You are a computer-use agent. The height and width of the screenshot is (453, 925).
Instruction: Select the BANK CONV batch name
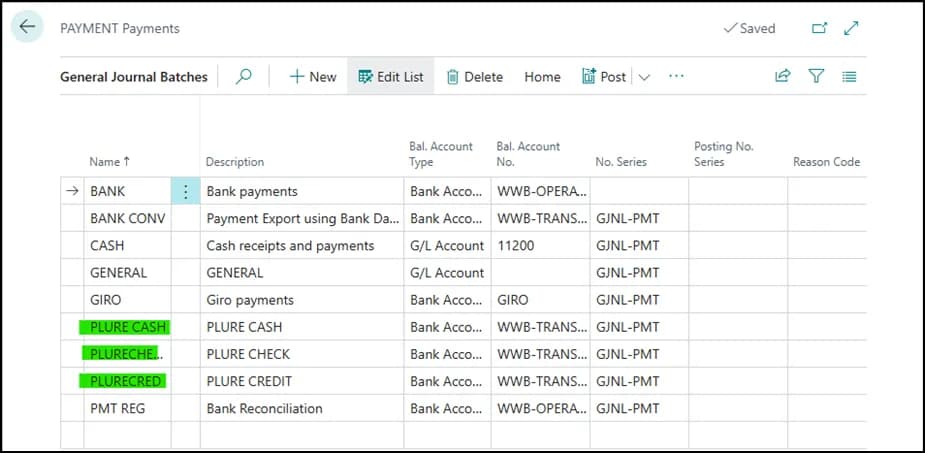pos(127,218)
